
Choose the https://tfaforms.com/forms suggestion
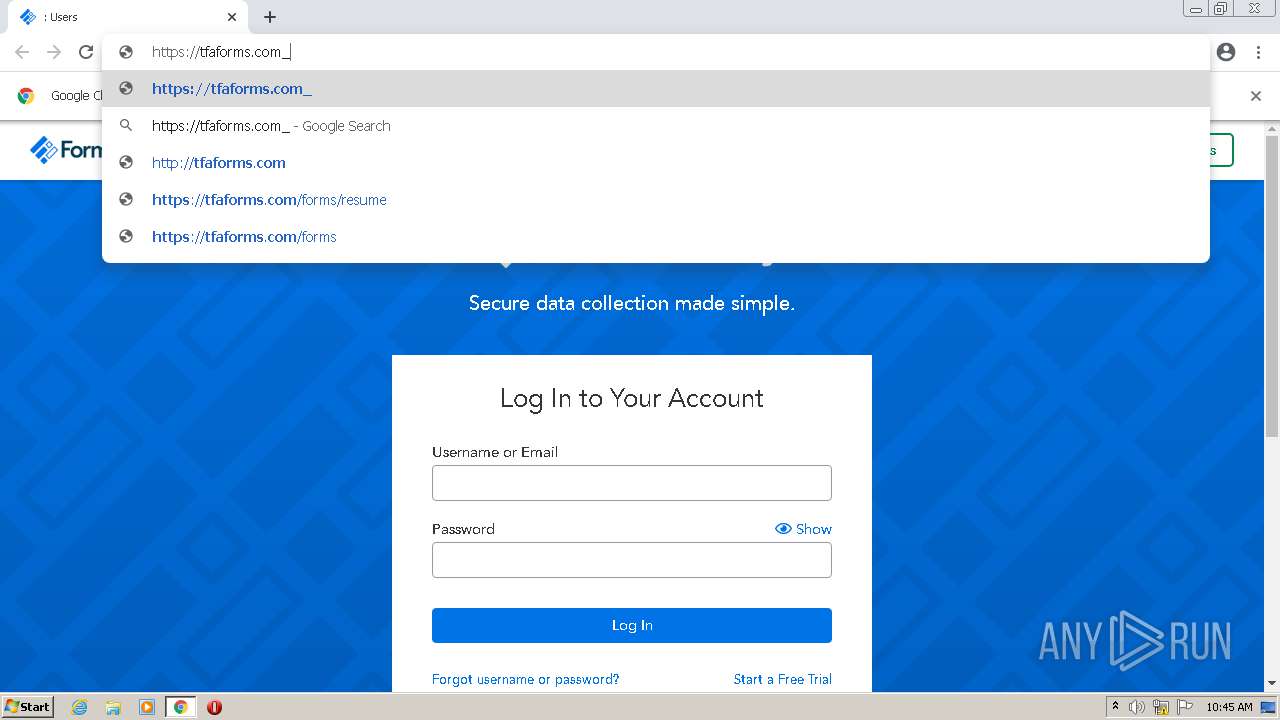click(656, 237)
